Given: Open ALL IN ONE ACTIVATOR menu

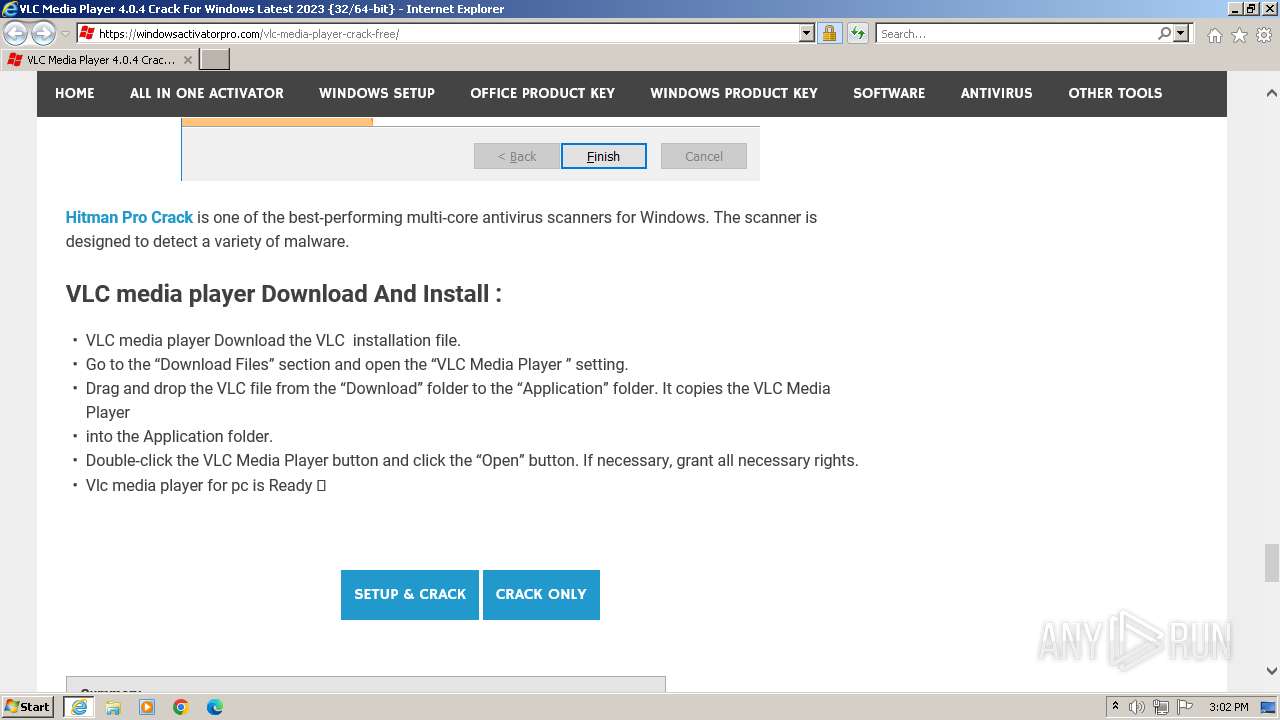Looking at the screenshot, I should pos(207,93).
